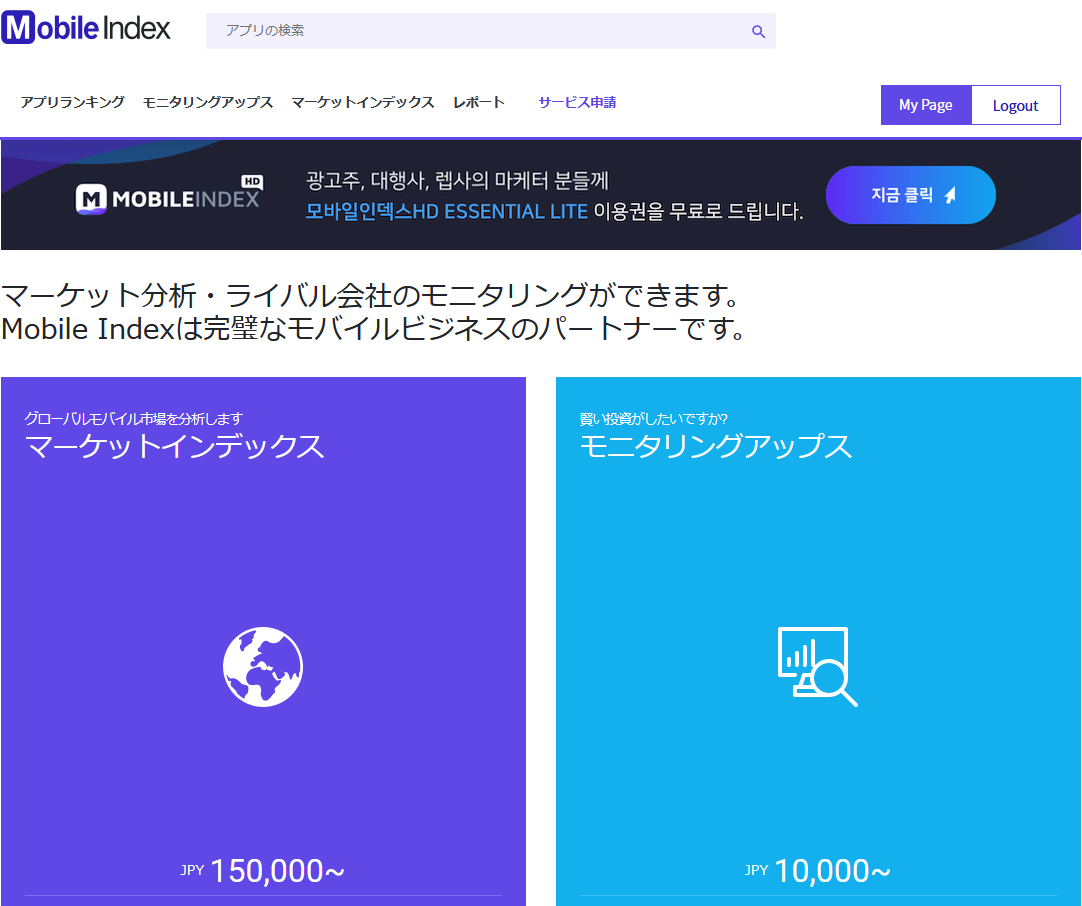Open the レポート menu
1082x906 pixels.
479,102
